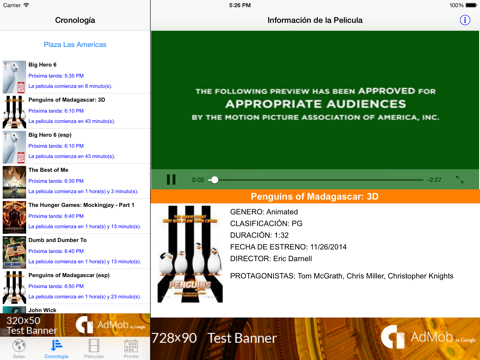480x360 pixels.
Task: Click 'Próxima tanda: 5:35 PM' showtime
Action: tap(56, 76)
